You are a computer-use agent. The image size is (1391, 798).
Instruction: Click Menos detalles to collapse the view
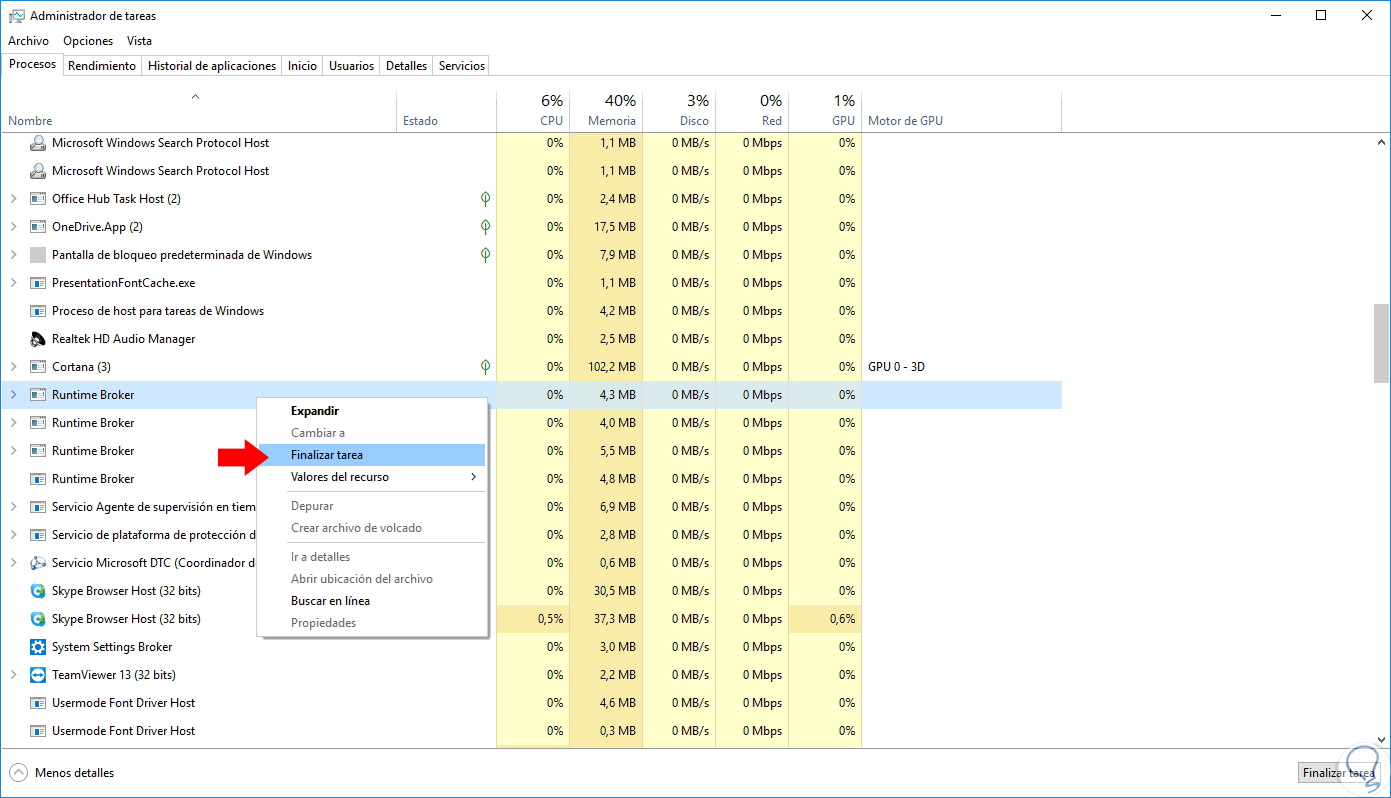pos(62,773)
